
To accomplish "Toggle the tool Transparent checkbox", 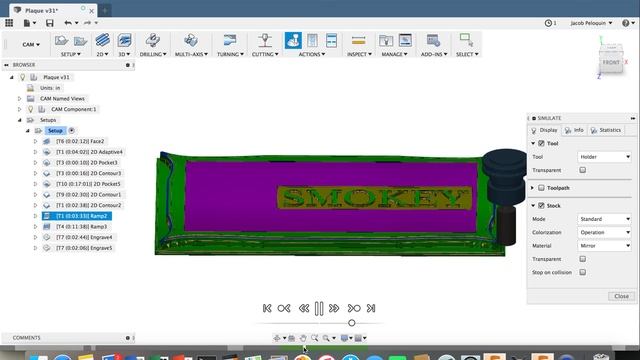I will tap(582, 170).
